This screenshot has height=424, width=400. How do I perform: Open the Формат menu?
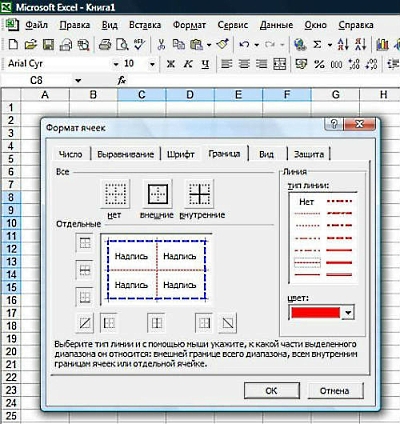coord(189,25)
